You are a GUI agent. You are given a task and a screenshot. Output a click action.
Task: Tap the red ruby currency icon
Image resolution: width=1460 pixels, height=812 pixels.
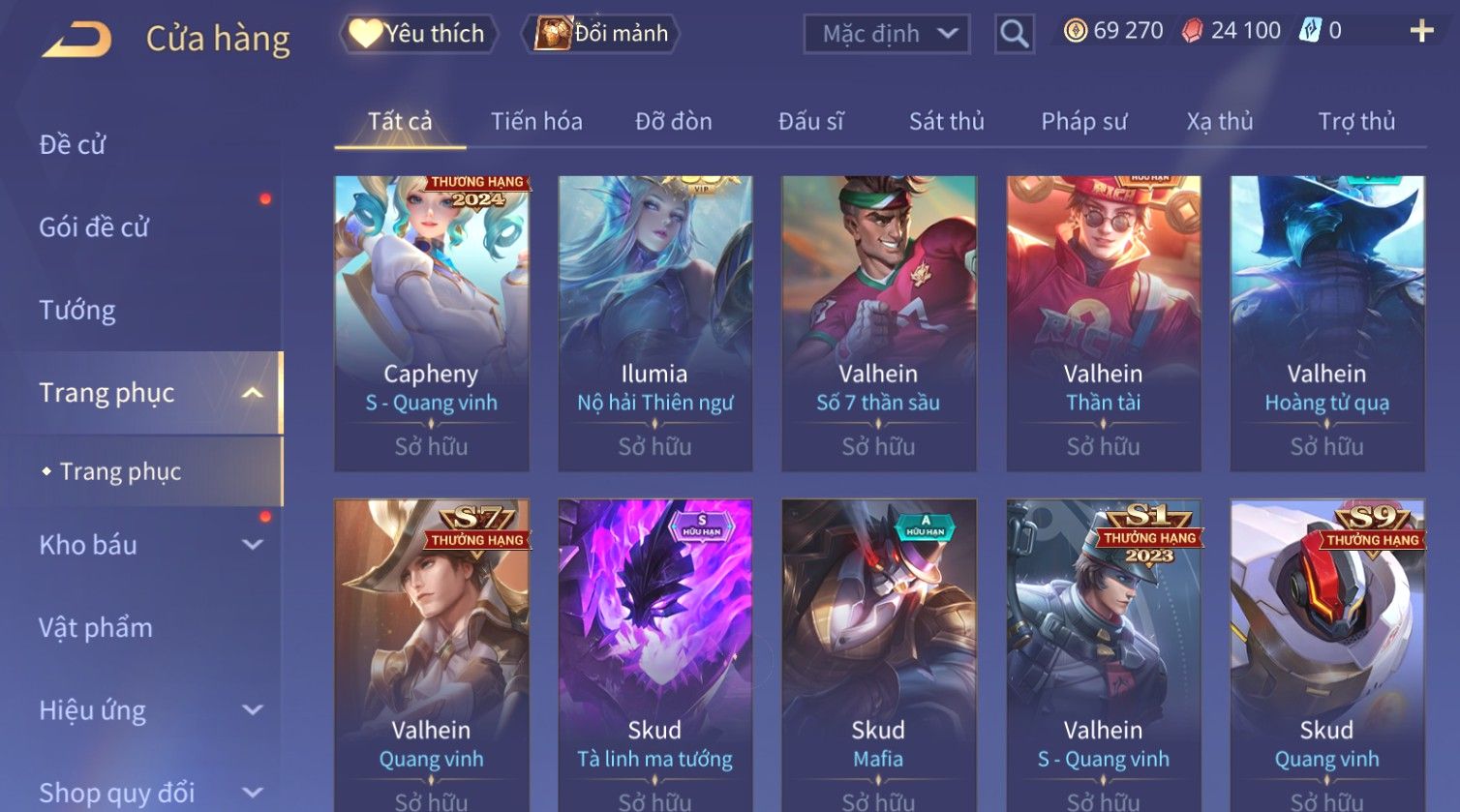pyautogui.click(x=1192, y=31)
